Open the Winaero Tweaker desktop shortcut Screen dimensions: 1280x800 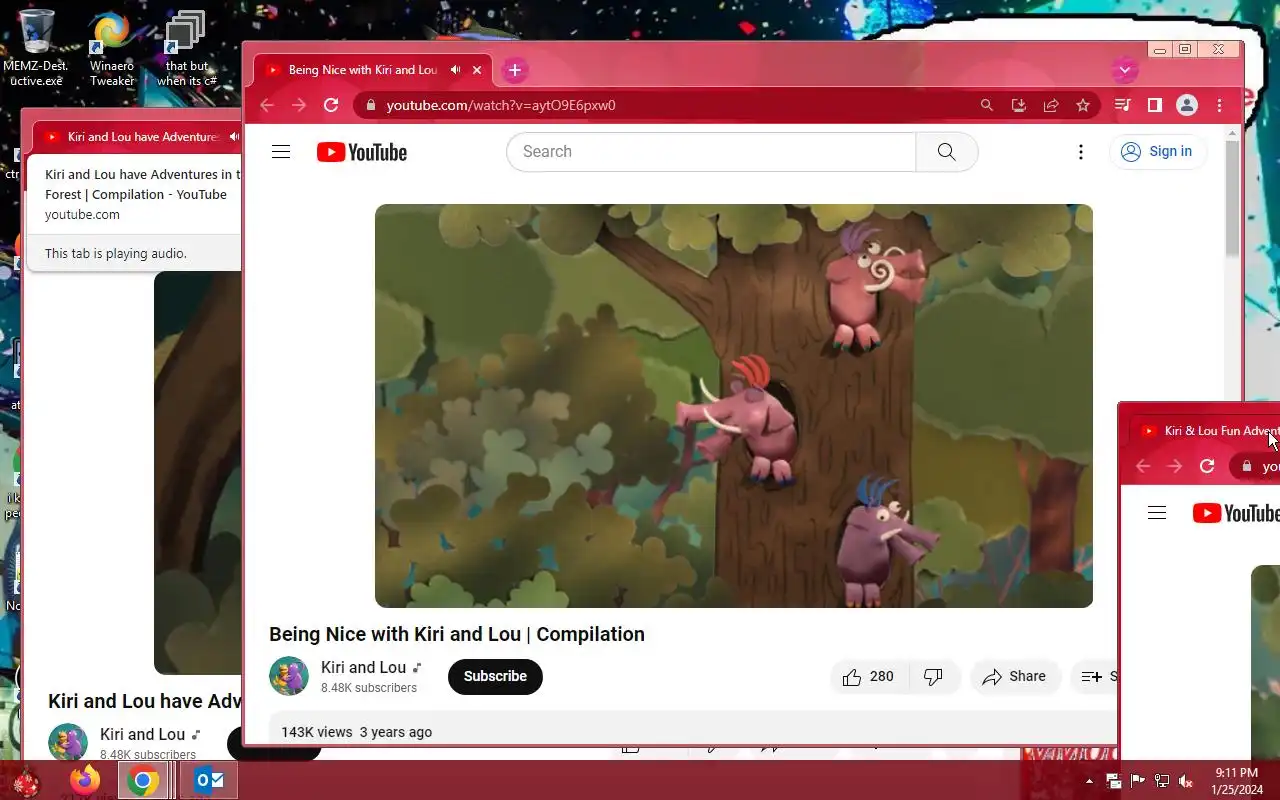pos(111,48)
